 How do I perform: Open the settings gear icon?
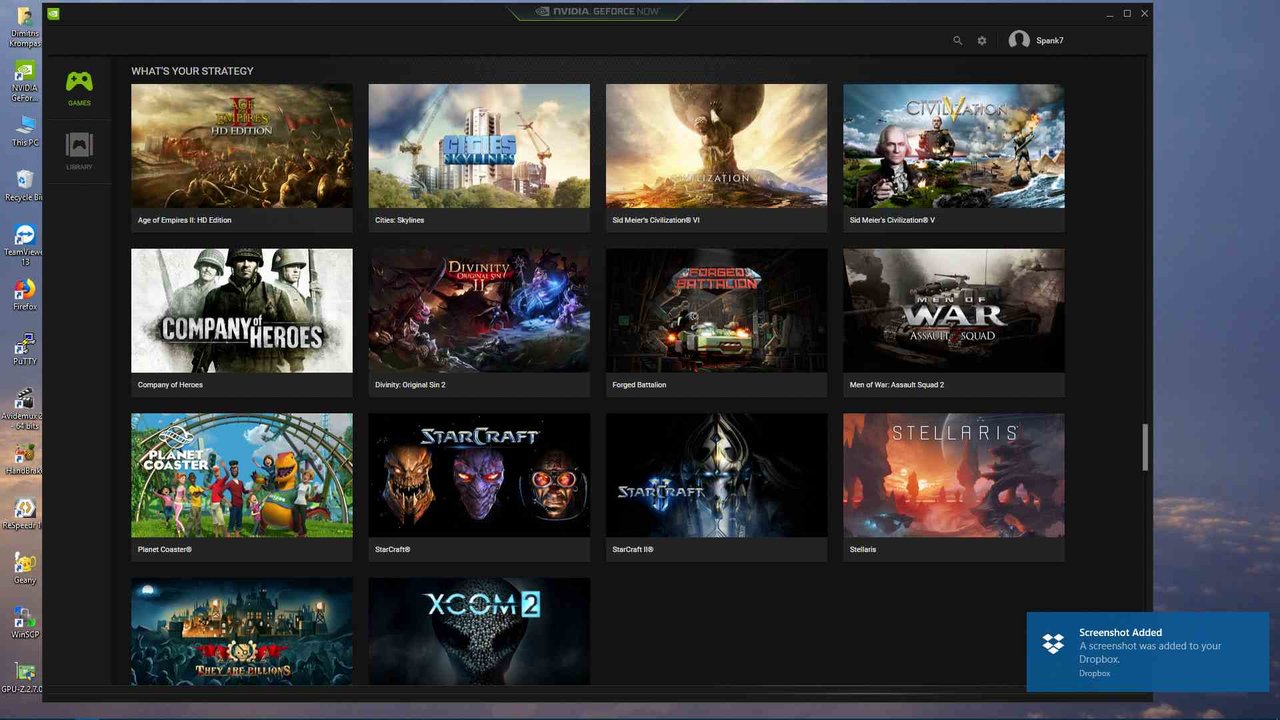(x=982, y=41)
